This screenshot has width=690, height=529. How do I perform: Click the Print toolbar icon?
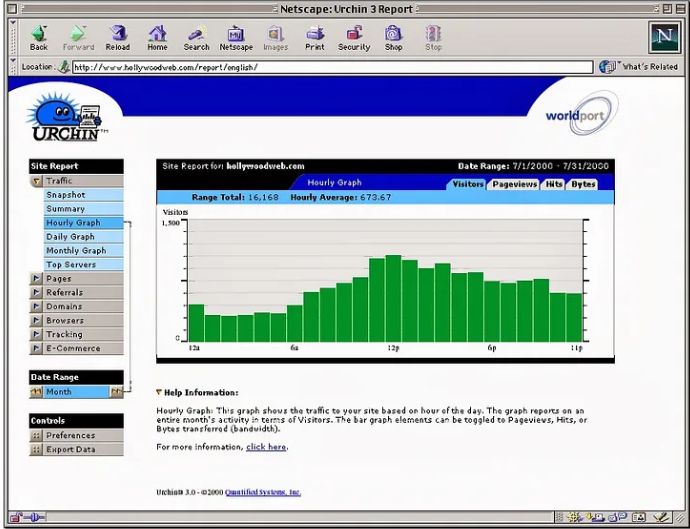pos(315,35)
